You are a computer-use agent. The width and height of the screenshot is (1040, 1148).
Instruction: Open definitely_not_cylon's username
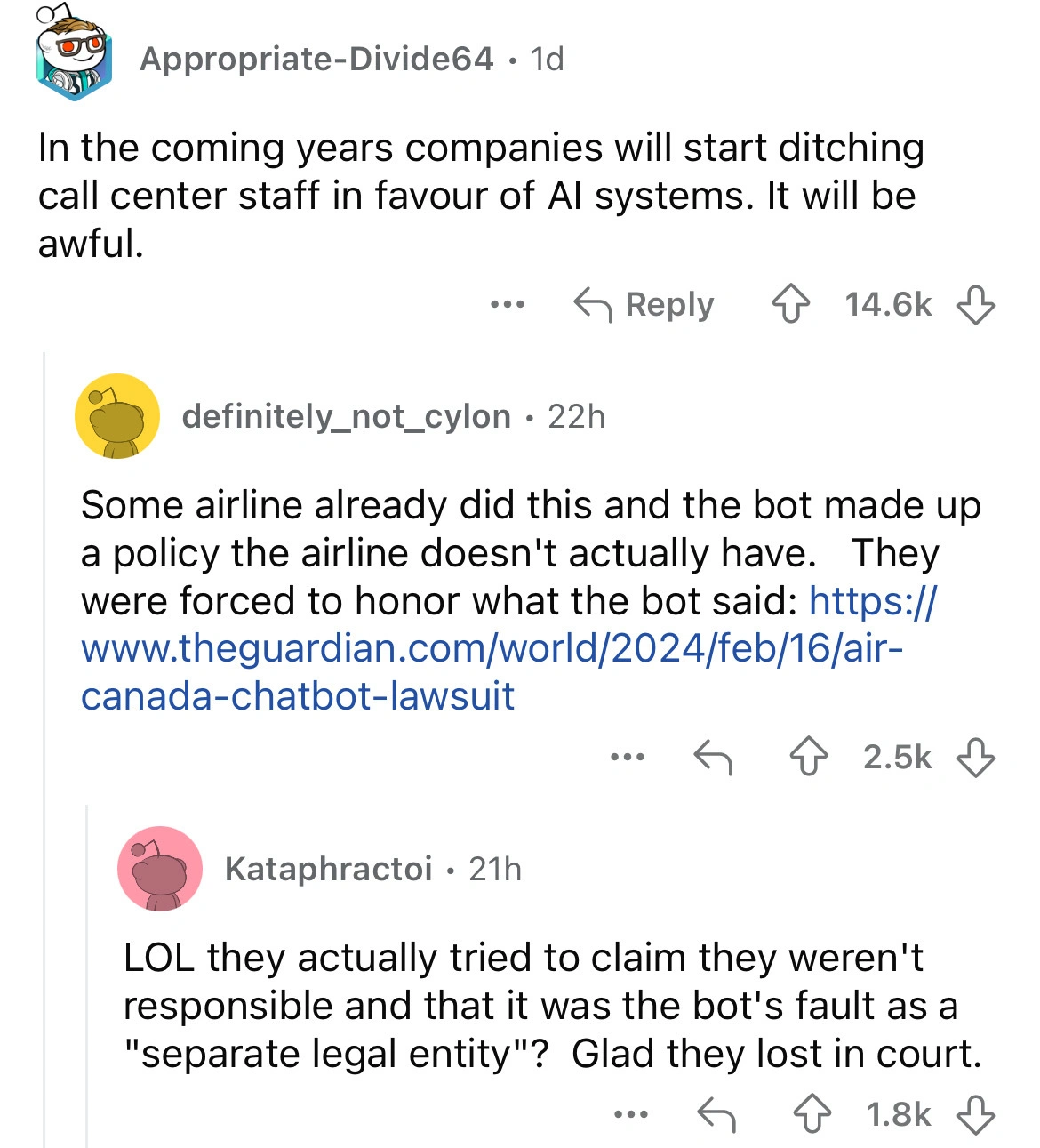(x=346, y=416)
